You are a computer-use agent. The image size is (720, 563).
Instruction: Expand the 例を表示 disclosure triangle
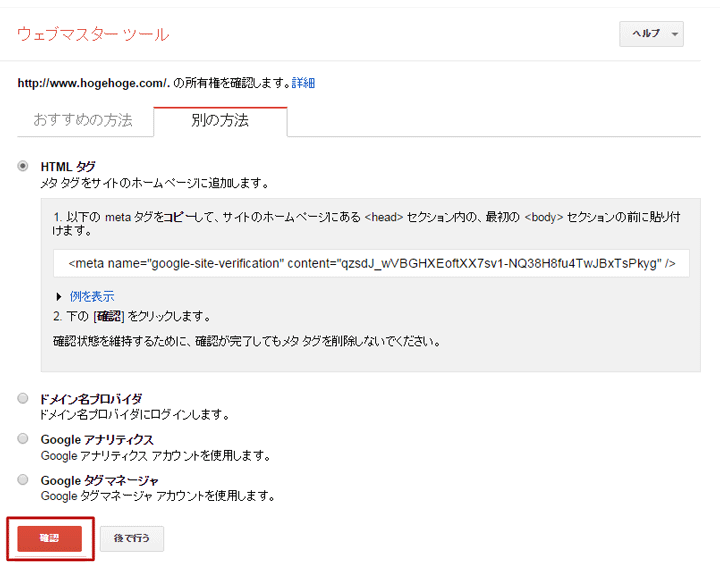59,297
